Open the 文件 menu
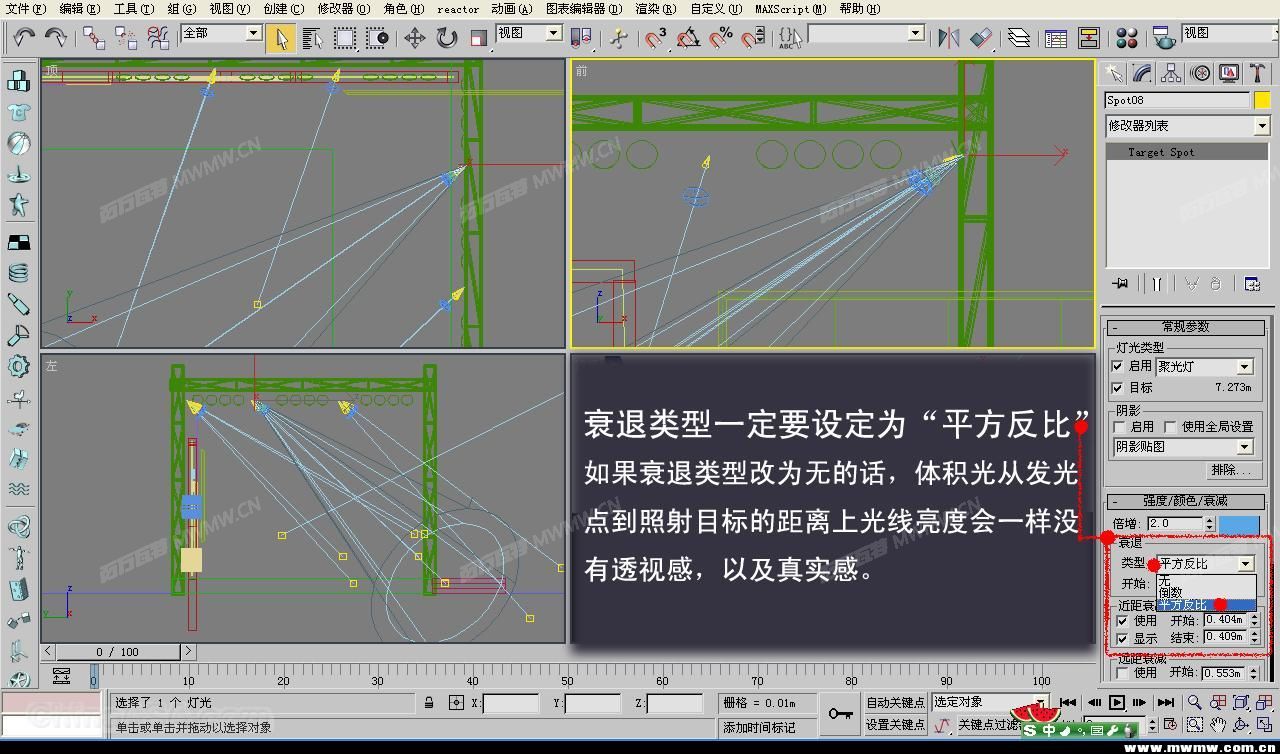This screenshot has height=754, width=1280. tap(26, 9)
